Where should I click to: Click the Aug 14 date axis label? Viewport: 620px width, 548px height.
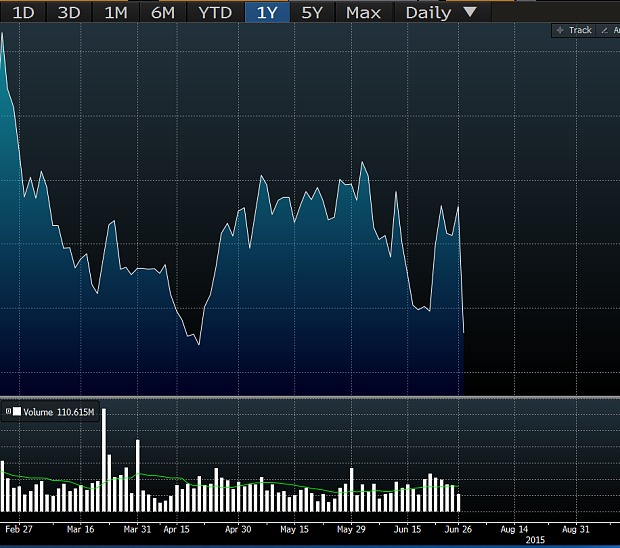514,528
